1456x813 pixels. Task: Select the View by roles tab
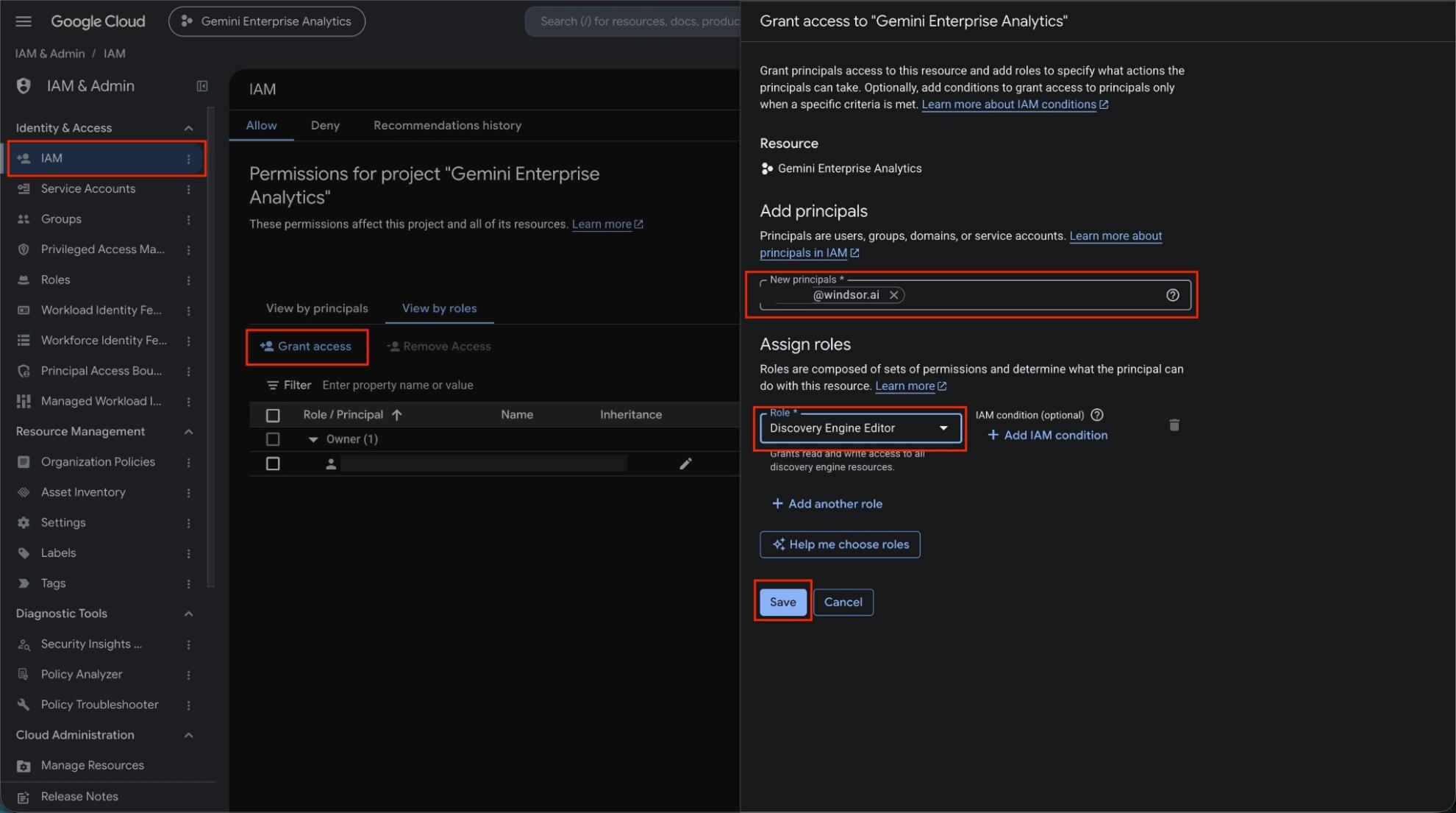pos(439,308)
